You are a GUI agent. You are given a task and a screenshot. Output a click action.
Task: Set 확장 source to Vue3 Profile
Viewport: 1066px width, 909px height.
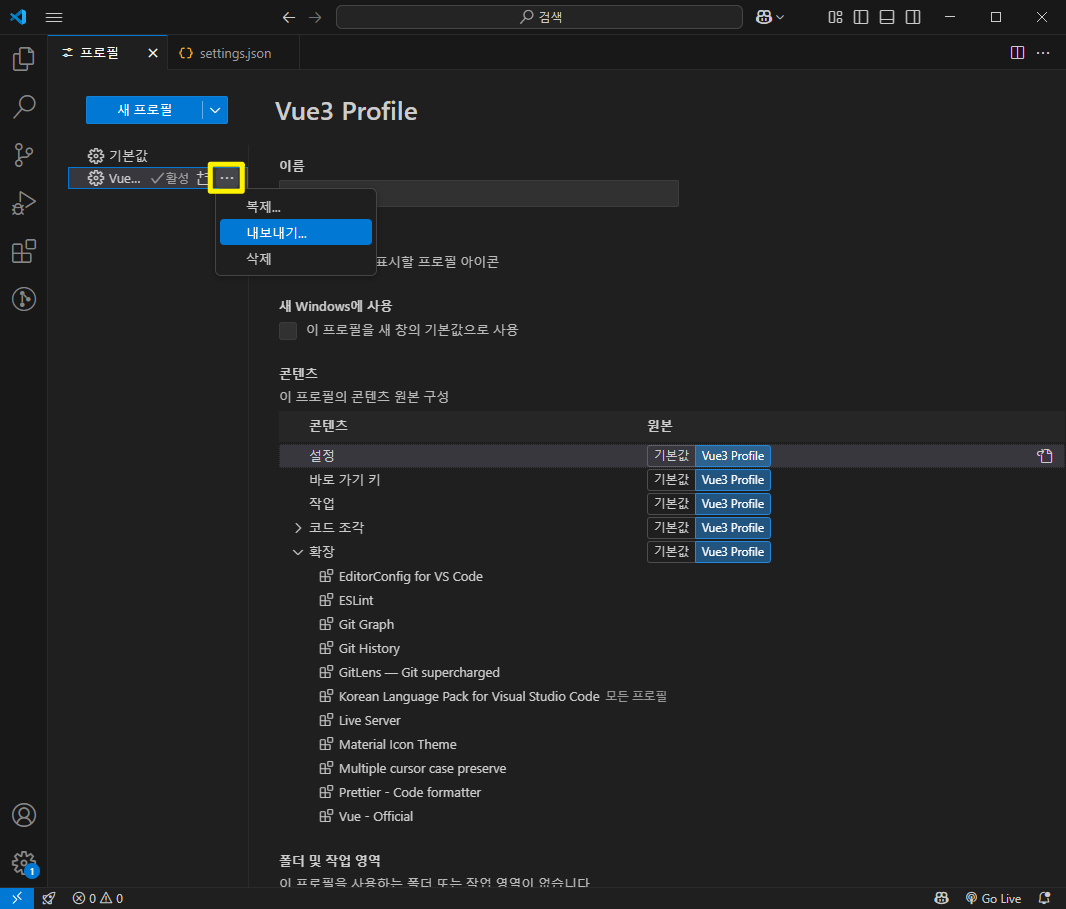click(x=732, y=552)
